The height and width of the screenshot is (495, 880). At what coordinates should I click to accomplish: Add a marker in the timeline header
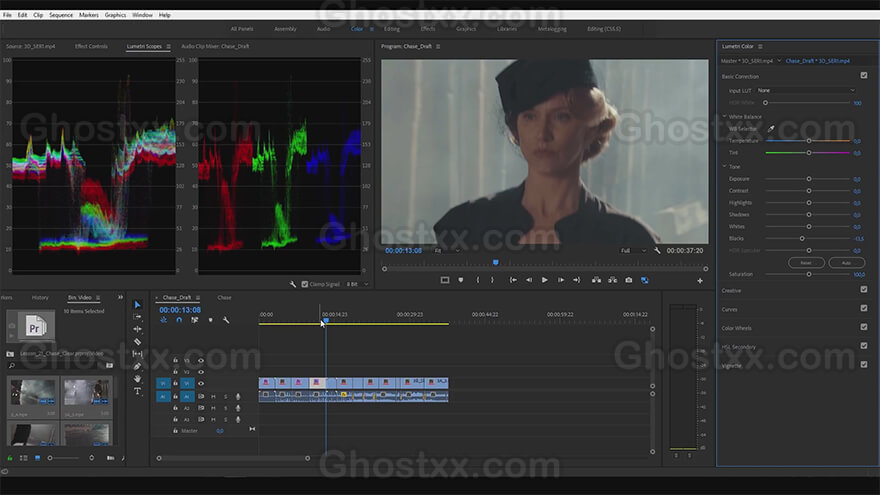(x=210, y=320)
